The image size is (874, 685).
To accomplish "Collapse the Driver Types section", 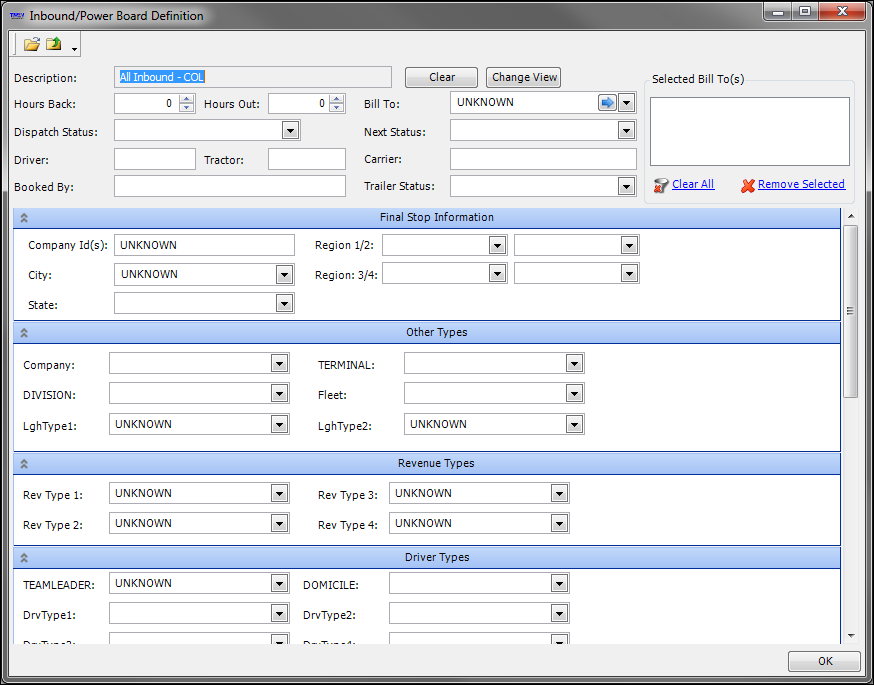I will pyautogui.click(x=24, y=558).
